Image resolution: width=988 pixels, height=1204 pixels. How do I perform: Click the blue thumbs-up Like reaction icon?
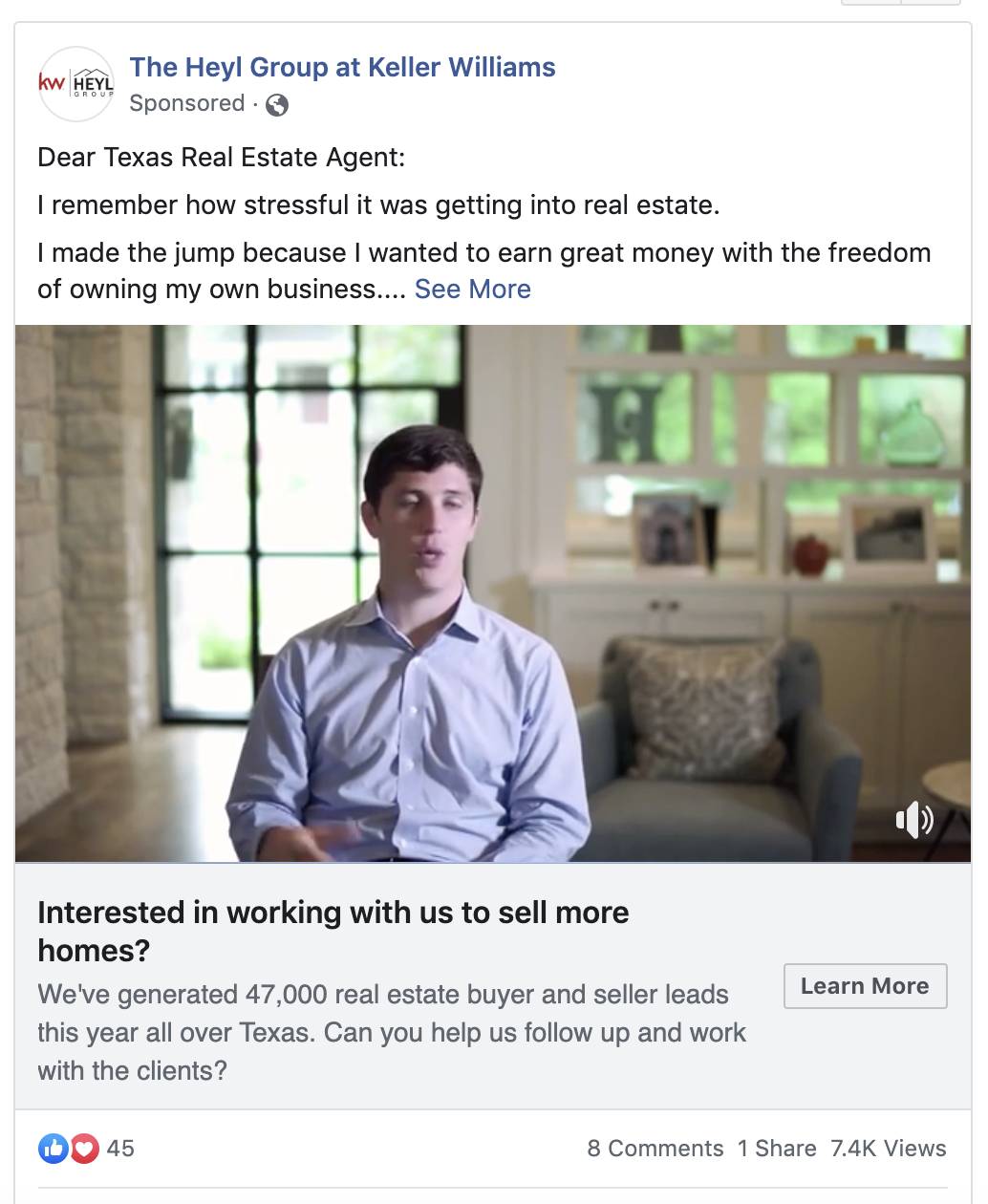[x=54, y=1148]
